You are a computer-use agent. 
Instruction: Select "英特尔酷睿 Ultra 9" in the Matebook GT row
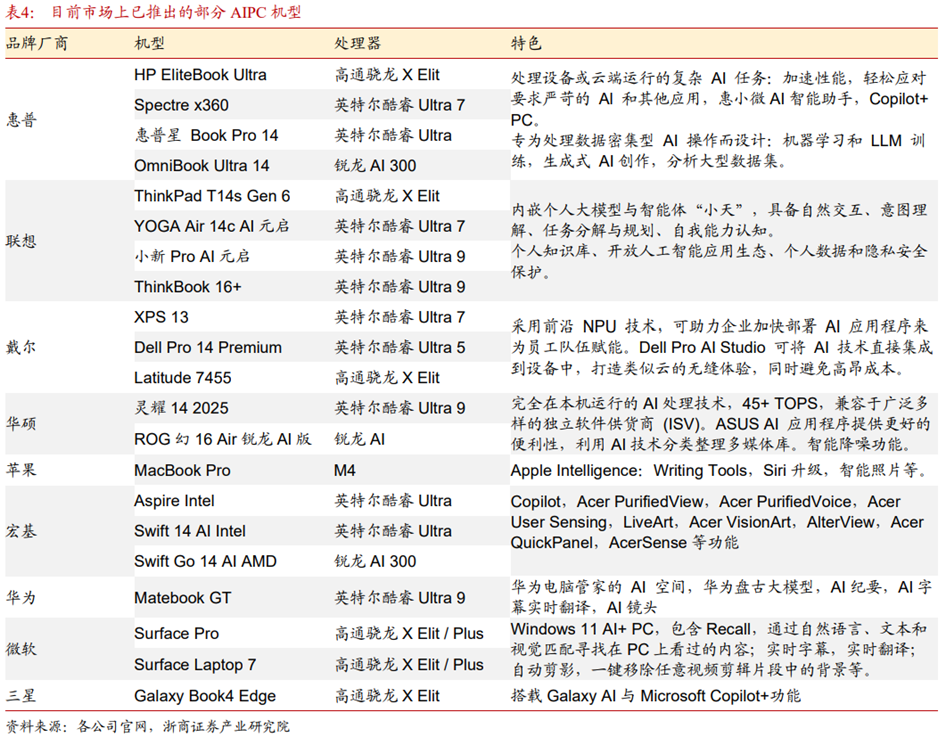[x=400, y=598]
